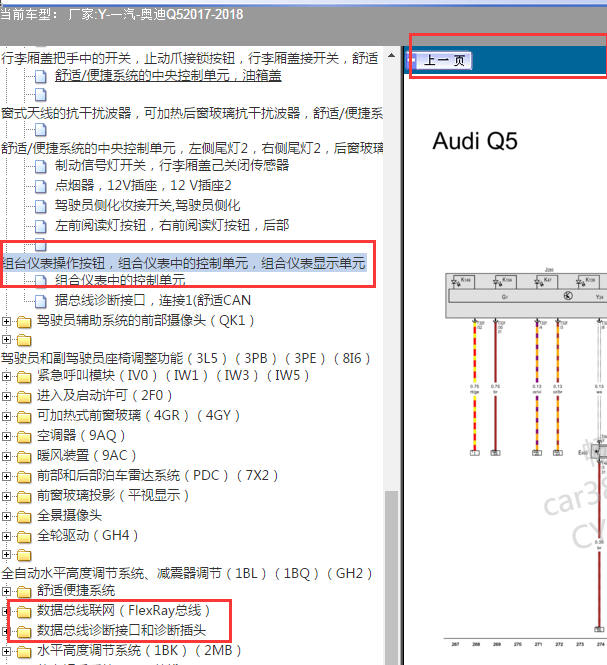Click document icon beside 点烟器 row
This screenshot has width=607, height=665.
[x=41, y=186]
